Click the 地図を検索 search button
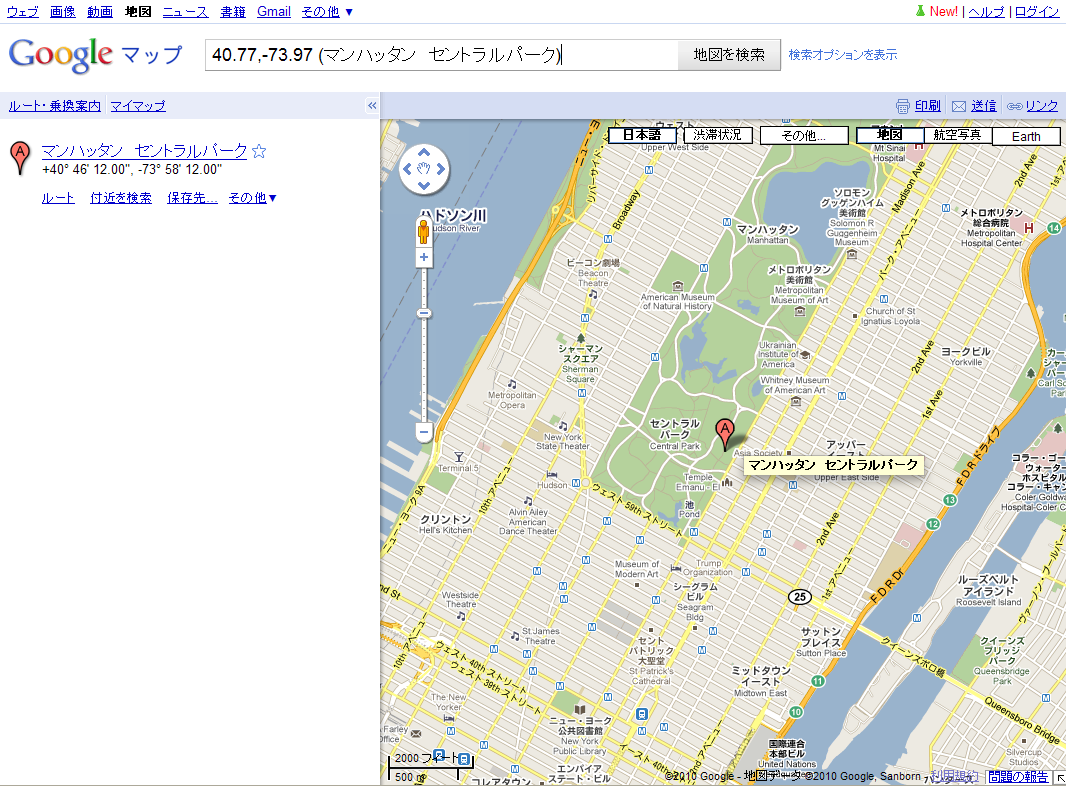This screenshot has width=1066, height=787. [729, 54]
